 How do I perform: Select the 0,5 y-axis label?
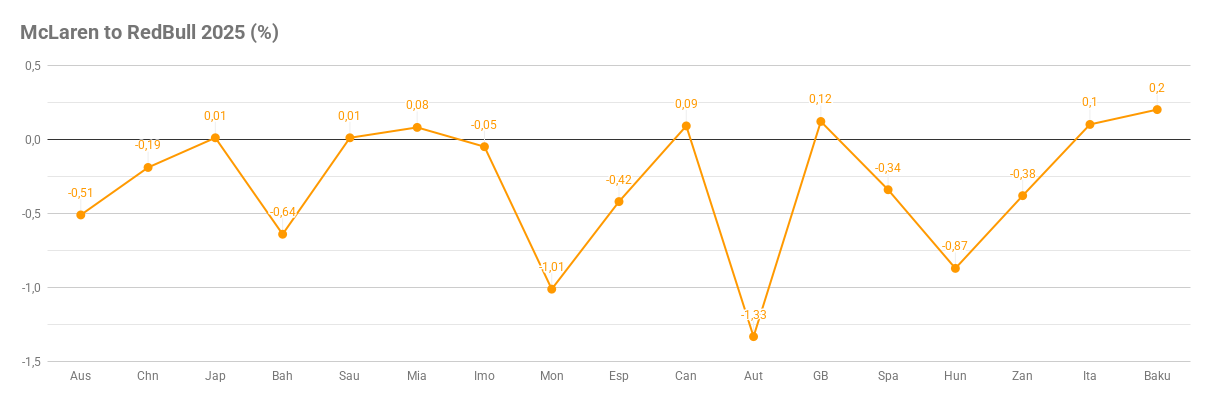tap(31, 65)
